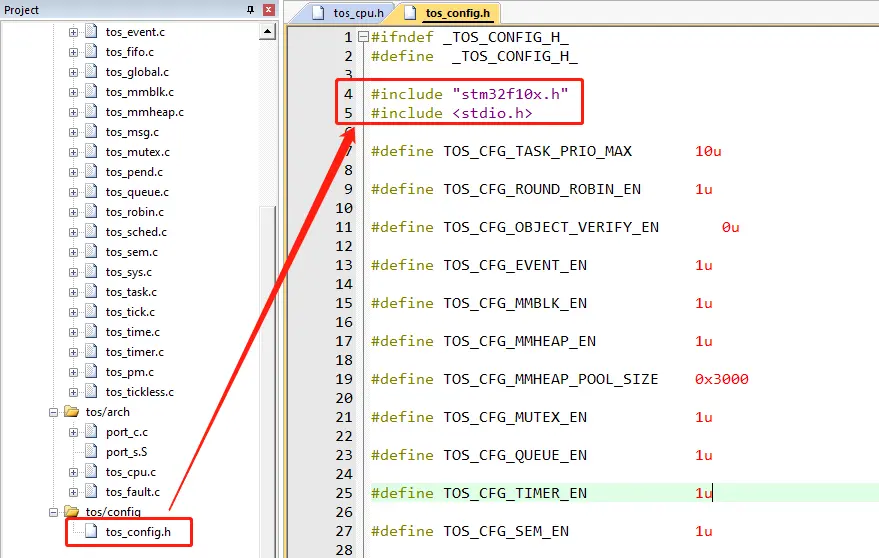Click the port_s.S file icon
This screenshot has height=558, width=879.
click(x=91, y=451)
